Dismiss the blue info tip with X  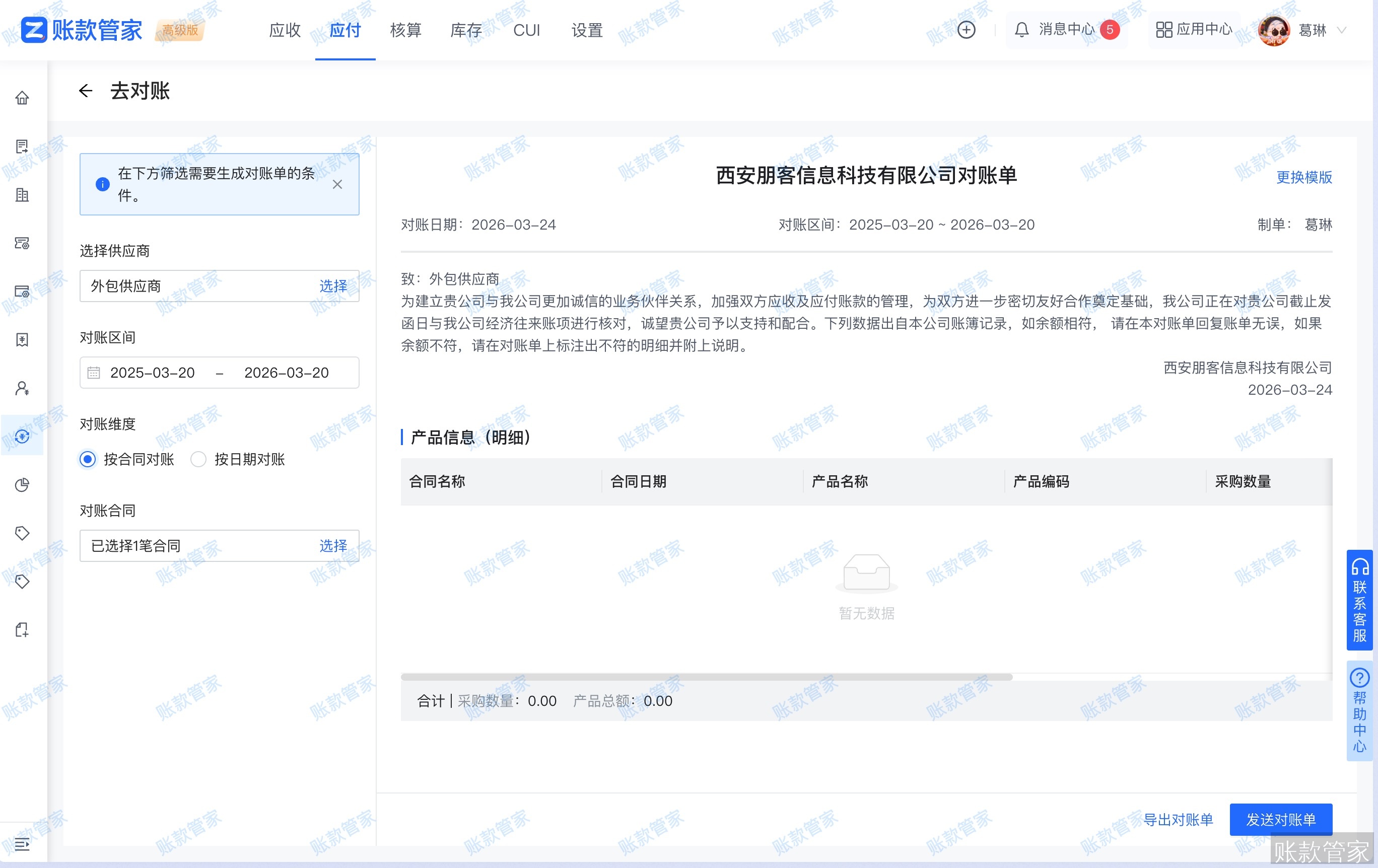(x=337, y=184)
